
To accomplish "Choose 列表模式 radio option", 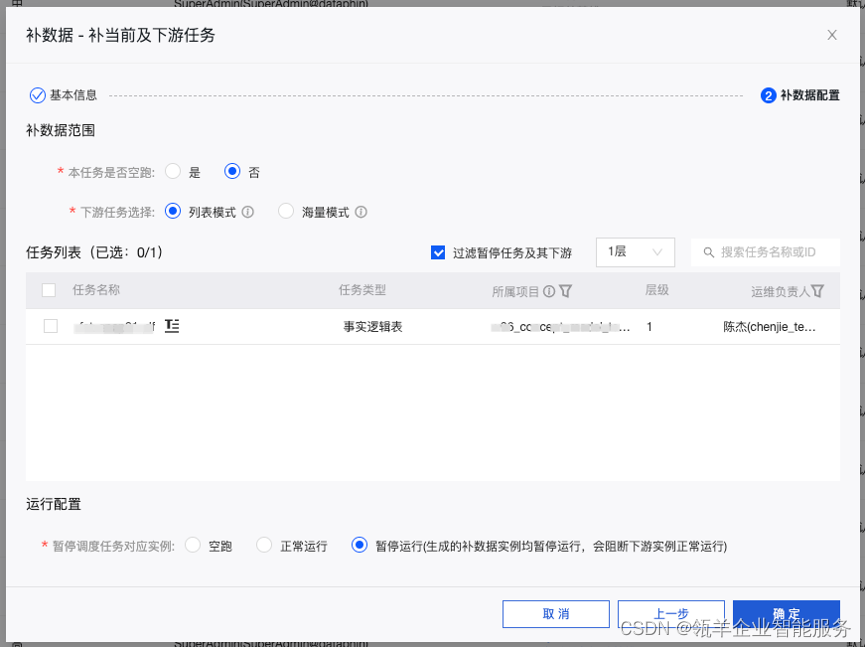I will (x=173, y=211).
